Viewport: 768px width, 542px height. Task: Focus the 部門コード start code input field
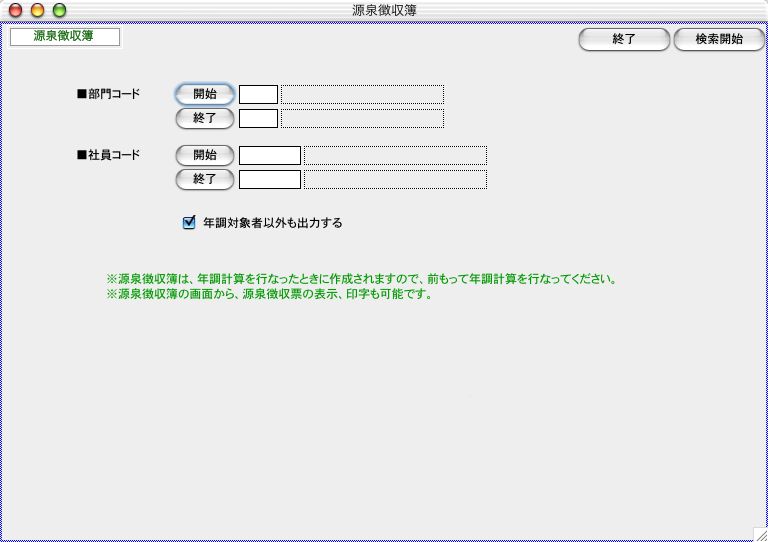click(258, 95)
